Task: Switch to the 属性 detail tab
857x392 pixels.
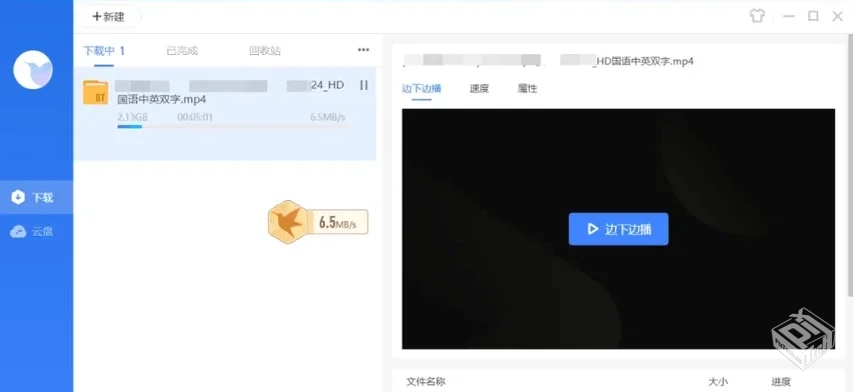Action: point(527,89)
